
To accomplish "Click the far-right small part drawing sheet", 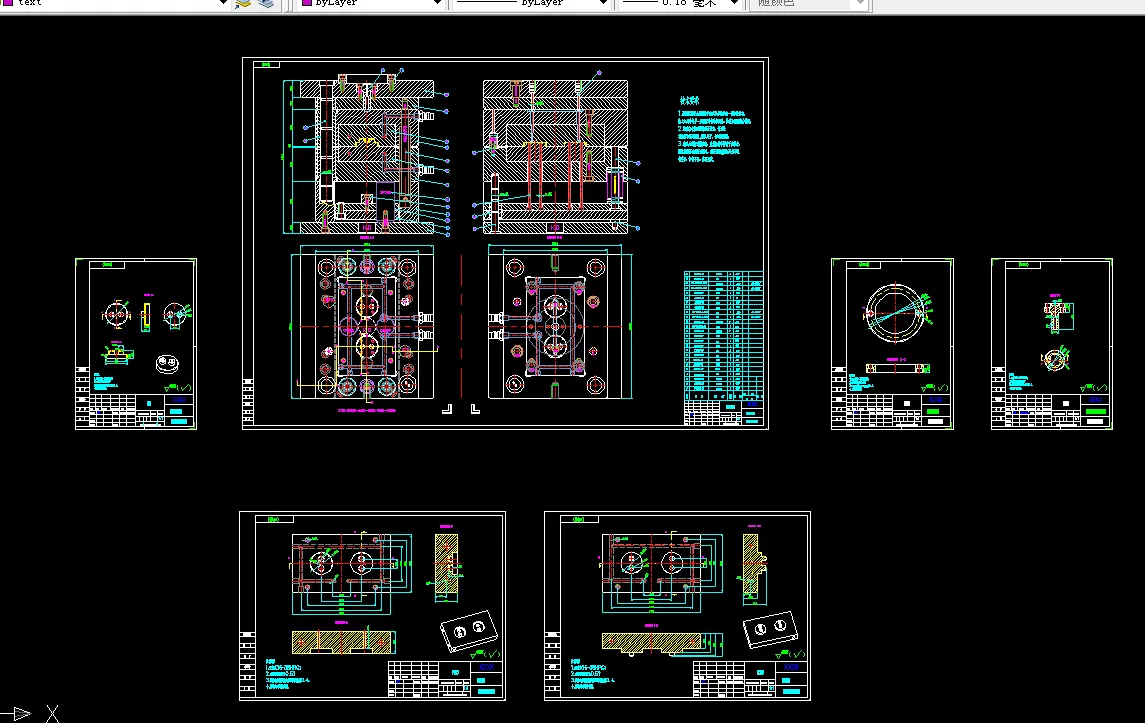I will pyautogui.click(x=1052, y=343).
